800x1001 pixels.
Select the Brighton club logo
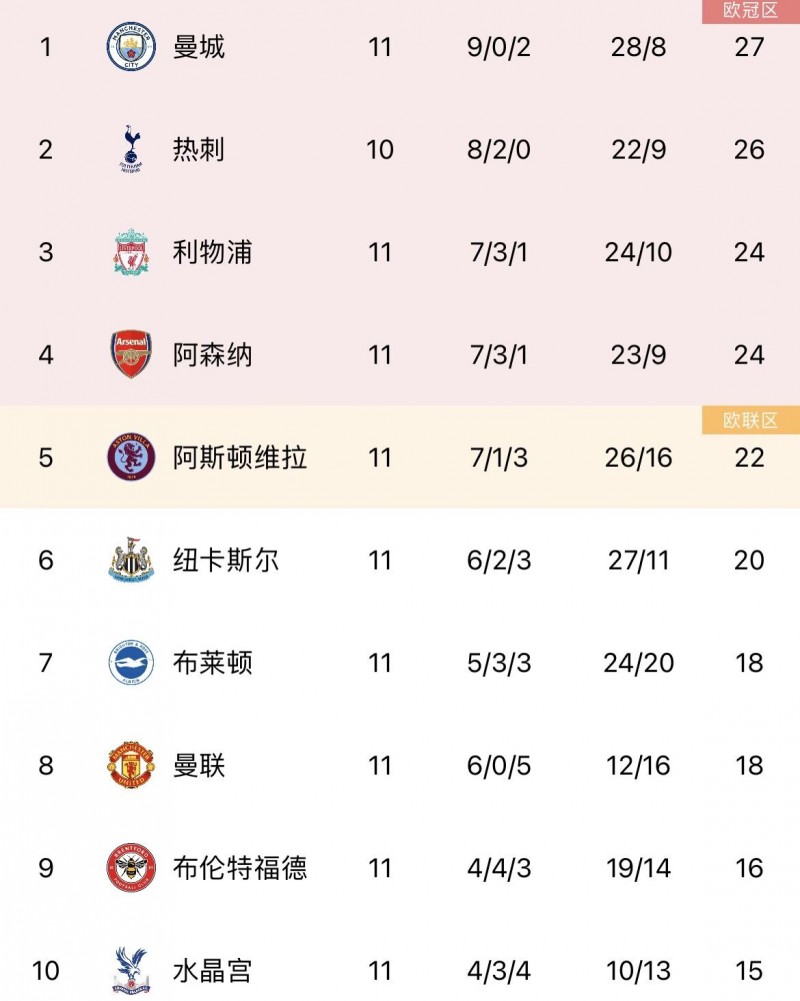[131, 663]
